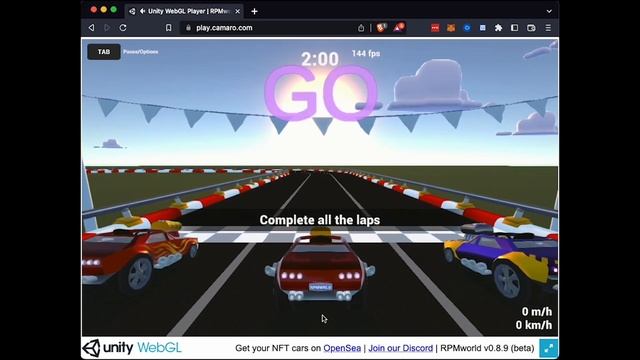This screenshot has height=360, width=640.
Task: Close the Unity WebGL Player tab
Action: (x=238, y=11)
